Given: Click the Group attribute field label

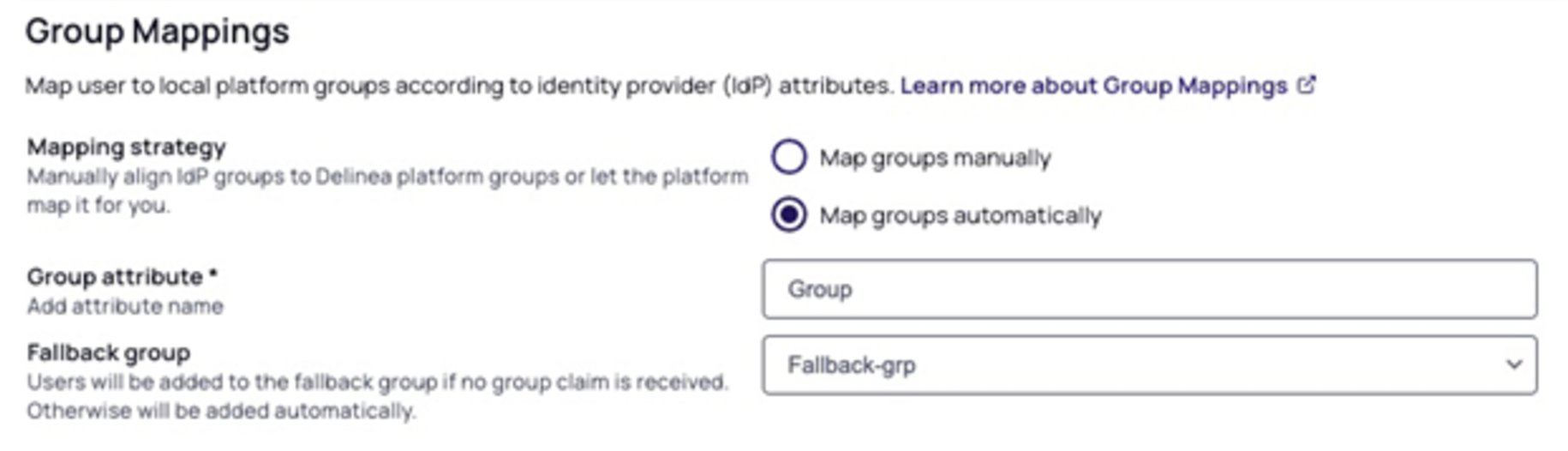Looking at the screenshot, I should pyautogui.click(x=114, y=277).
